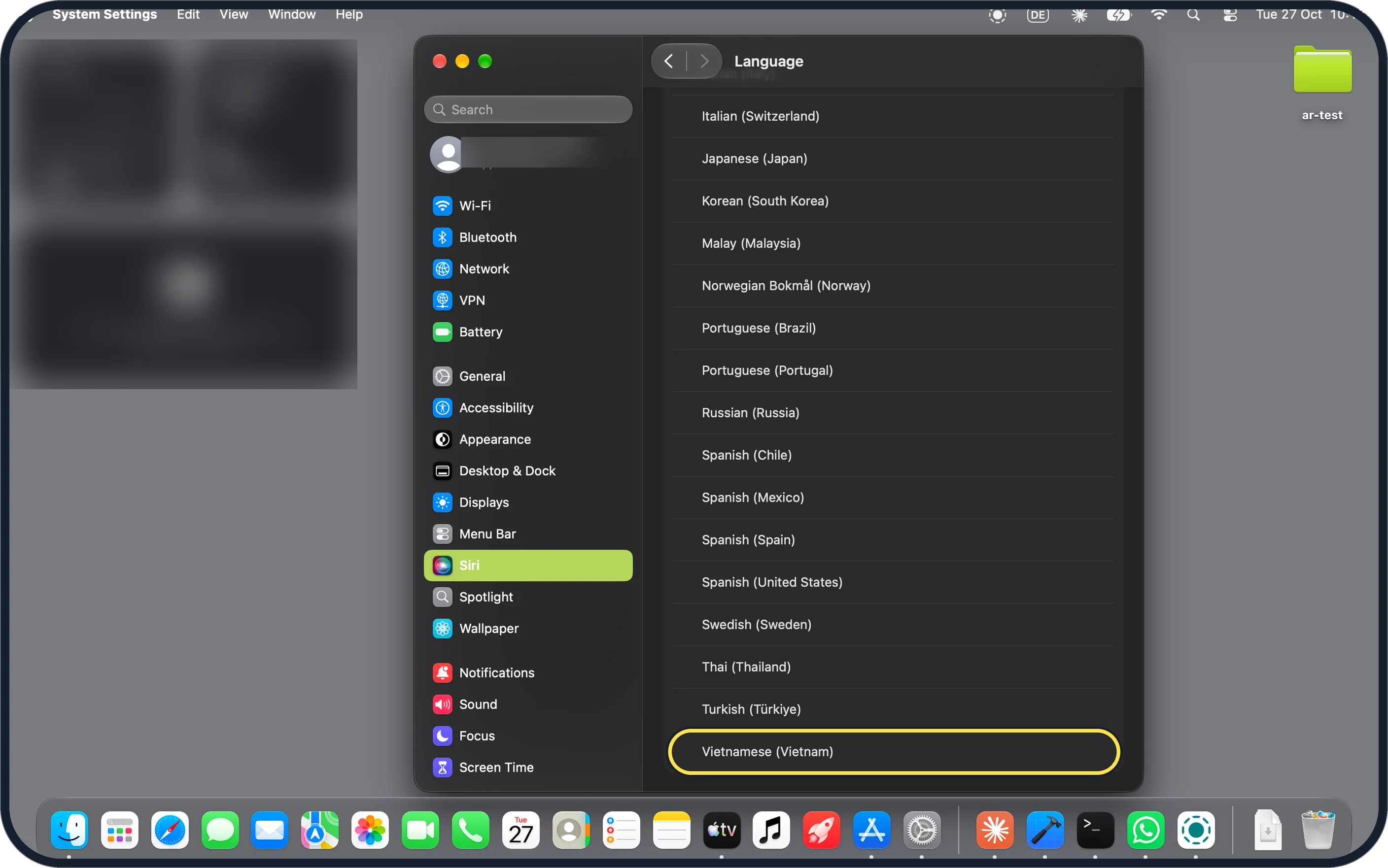Choose Malay (Malaysia) language

click(893, 243)
